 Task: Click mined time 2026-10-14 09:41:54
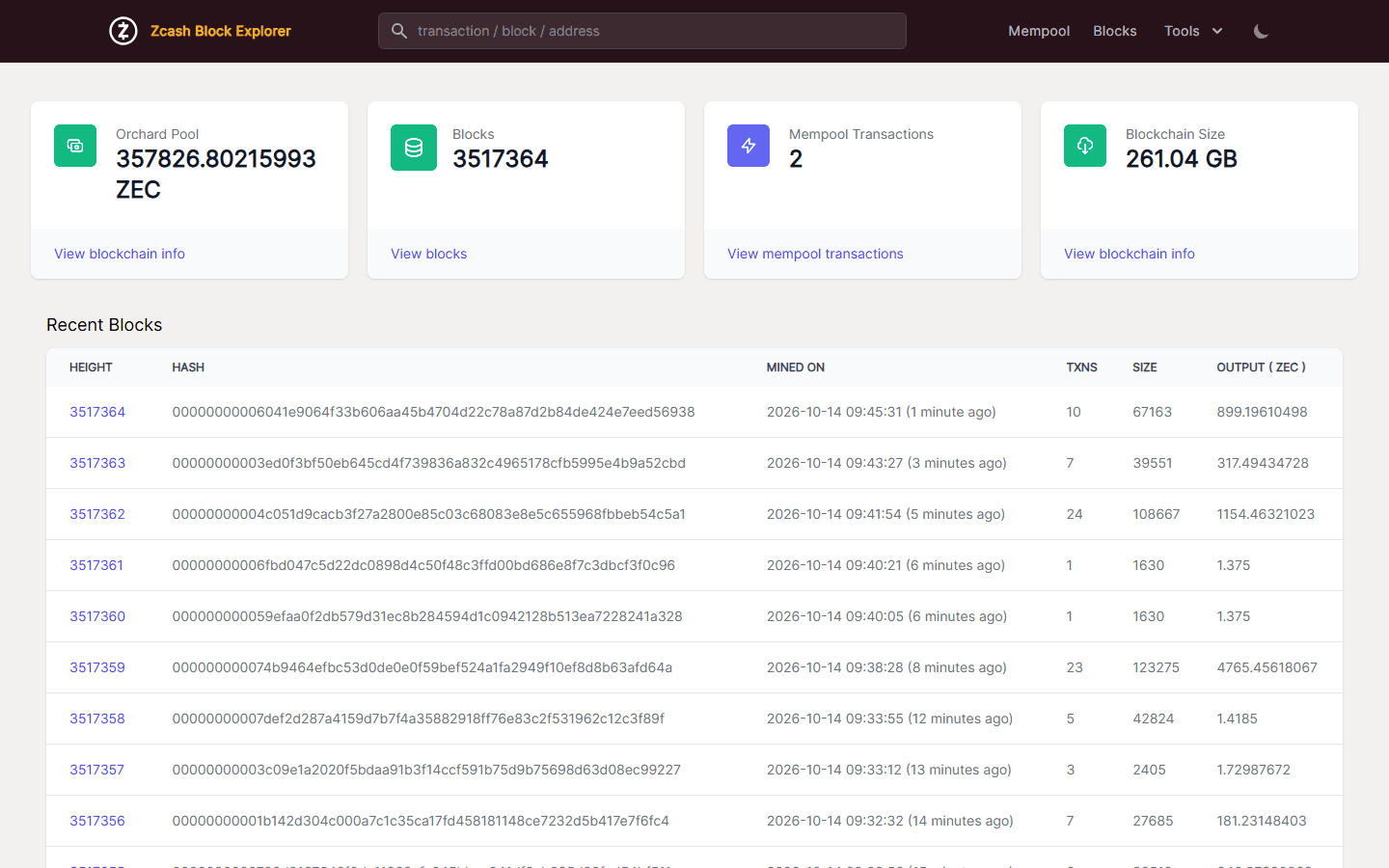tap(885, 514)
